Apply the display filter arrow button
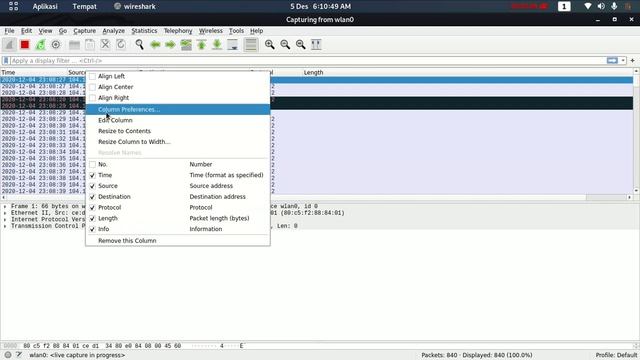The image size is (640, 360). [612, 60]
